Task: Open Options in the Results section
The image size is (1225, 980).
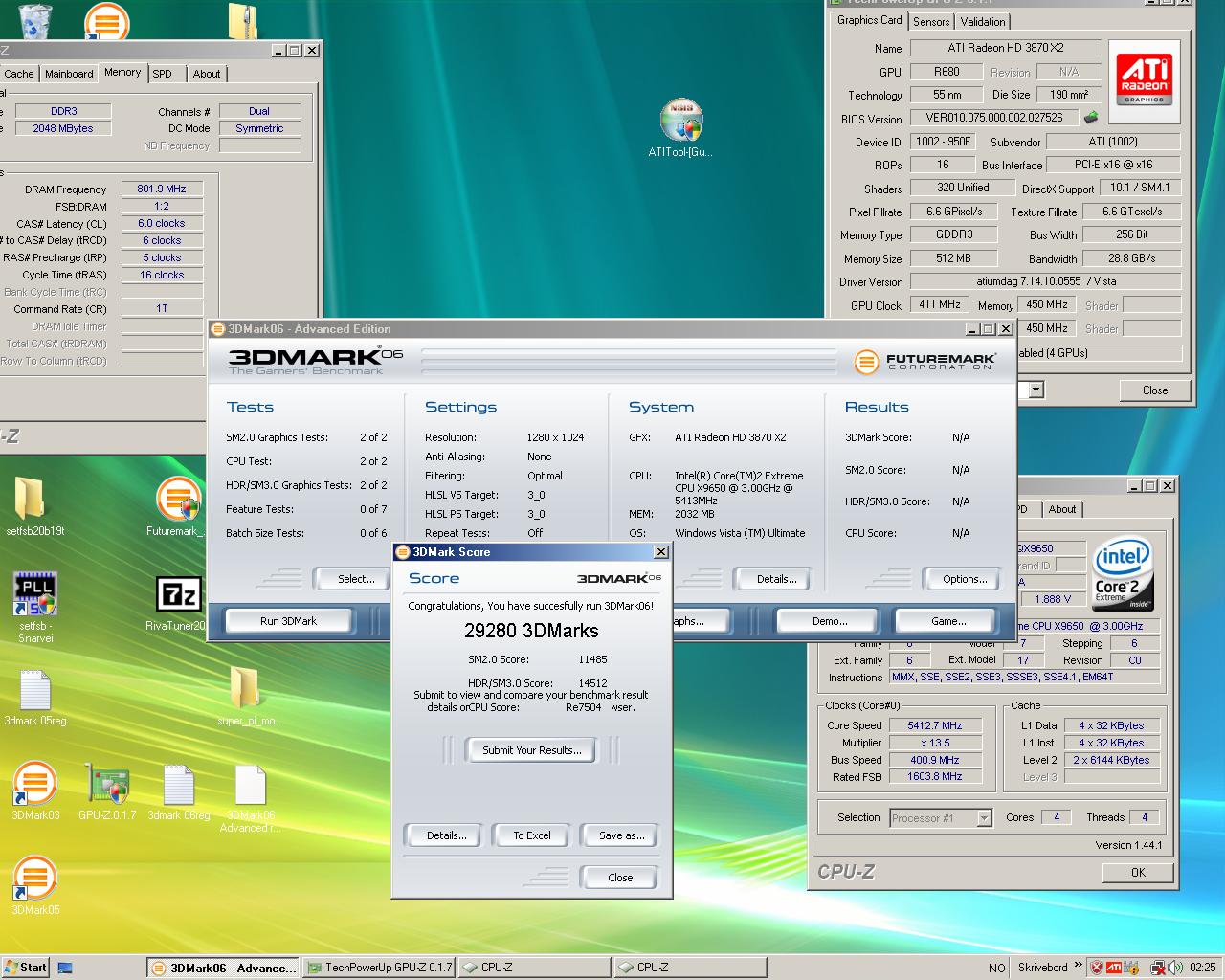Action: (965, 579)
